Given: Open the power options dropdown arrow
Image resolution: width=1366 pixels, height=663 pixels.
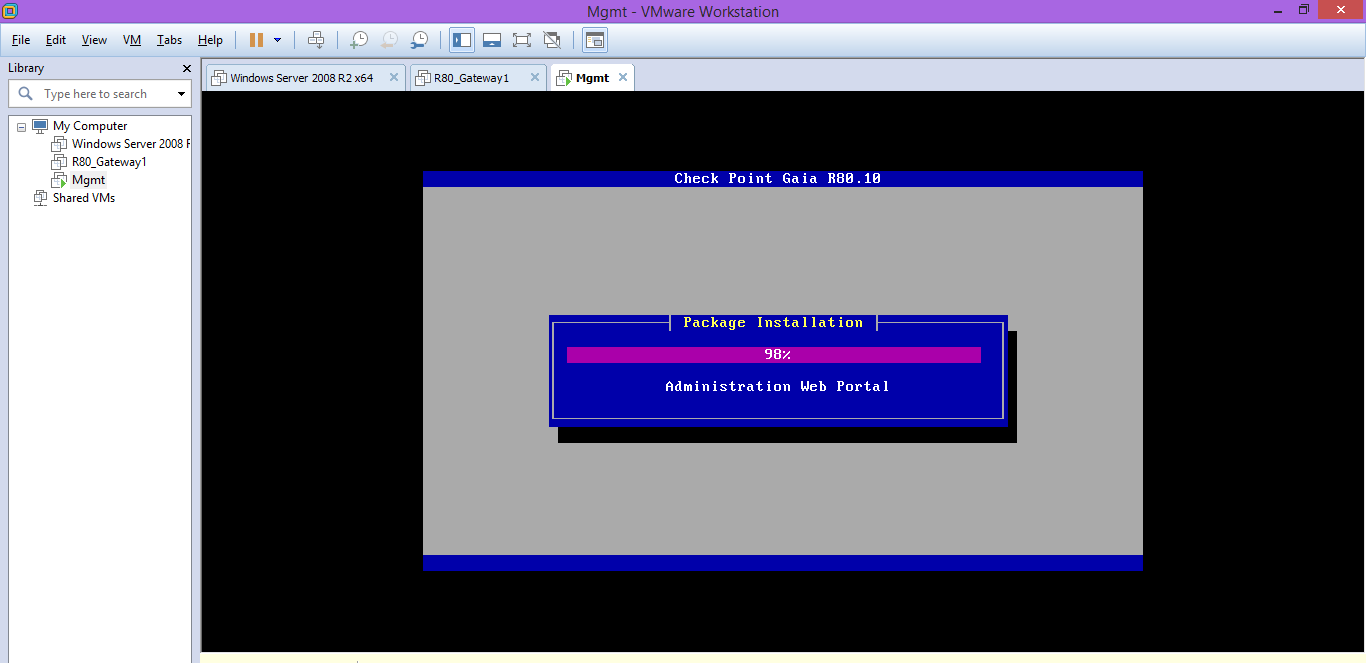Looking at the screenshot, I should click(x=277, y=40).
